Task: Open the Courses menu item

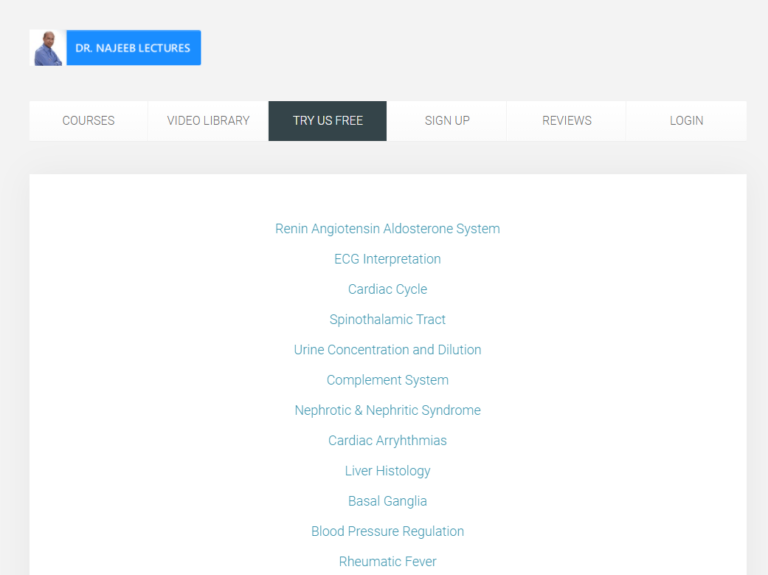Action: pos(88,121)
